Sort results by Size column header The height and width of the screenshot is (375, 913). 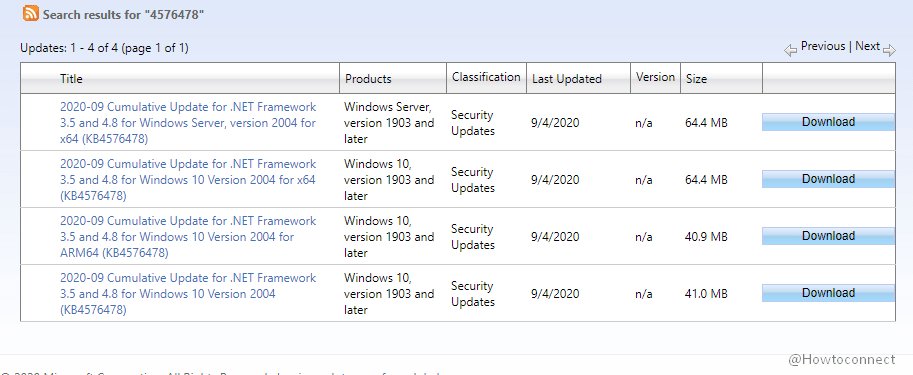pyautogui.click(x=696, y=79)
